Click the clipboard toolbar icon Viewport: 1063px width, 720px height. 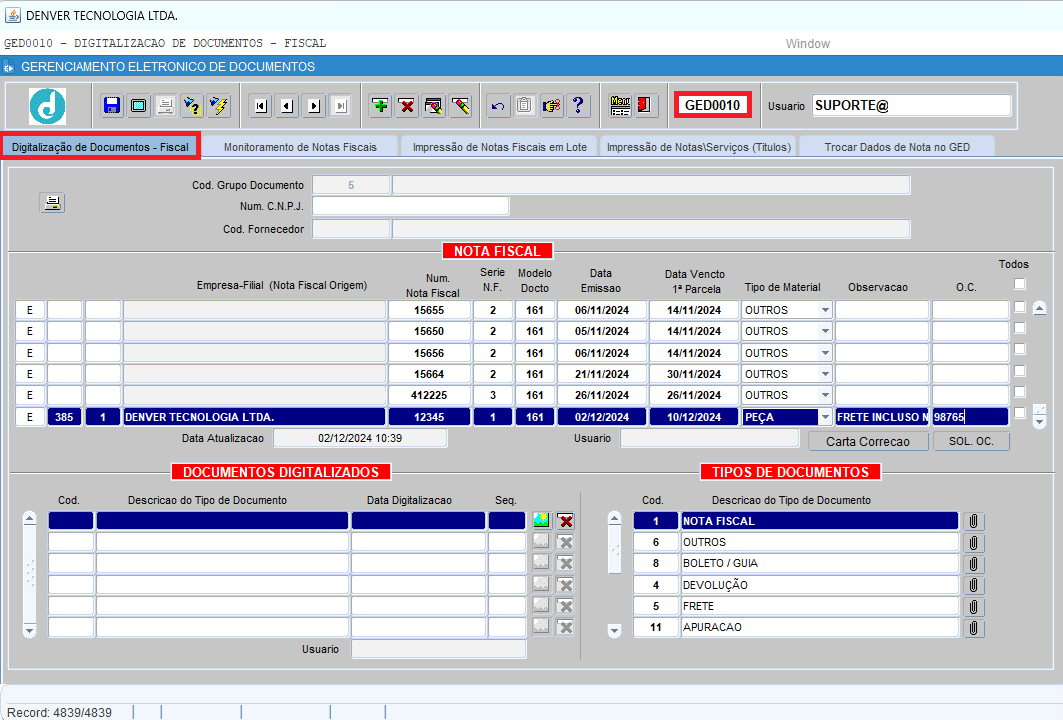pyautogui.click(x=525, y=106)
